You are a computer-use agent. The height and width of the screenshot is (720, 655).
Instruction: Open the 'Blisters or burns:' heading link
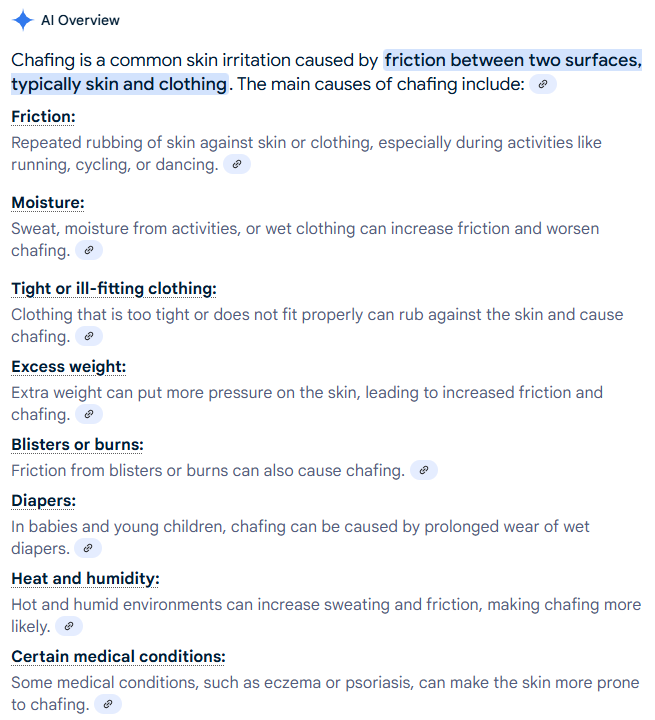pyautogui.click(x=77, y=444)
